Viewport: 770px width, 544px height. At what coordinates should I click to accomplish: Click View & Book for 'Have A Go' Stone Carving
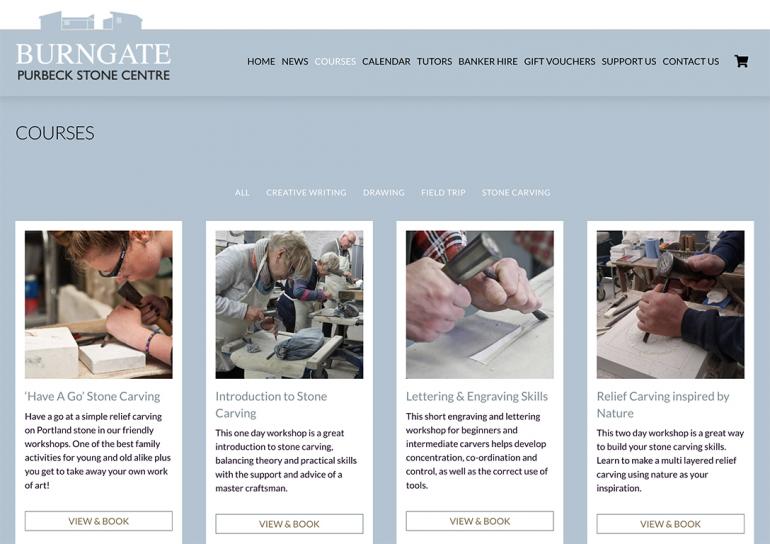(99, 521)
